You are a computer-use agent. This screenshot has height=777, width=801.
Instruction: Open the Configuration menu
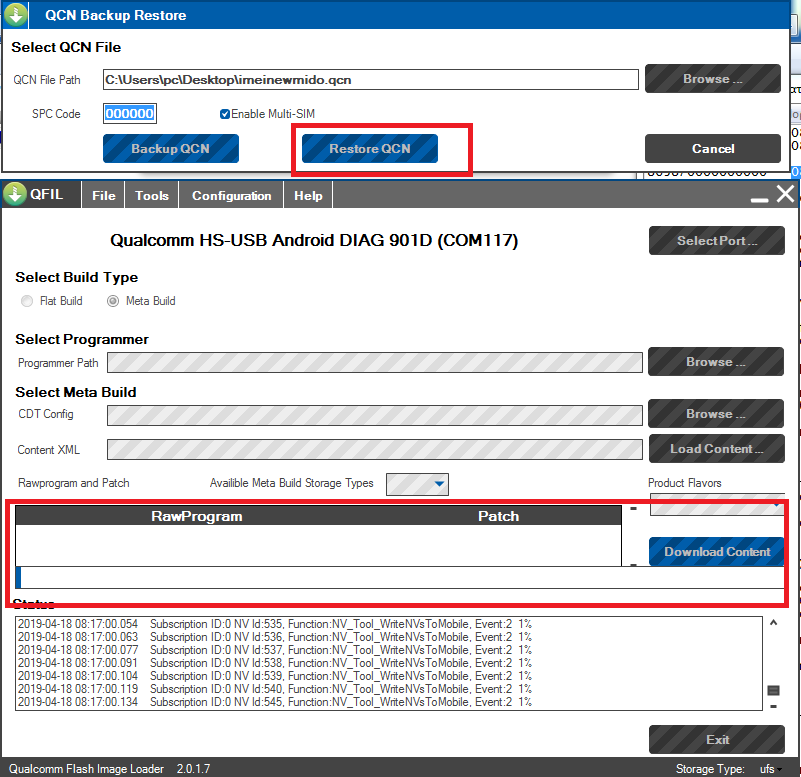click(x=231, y=196)
